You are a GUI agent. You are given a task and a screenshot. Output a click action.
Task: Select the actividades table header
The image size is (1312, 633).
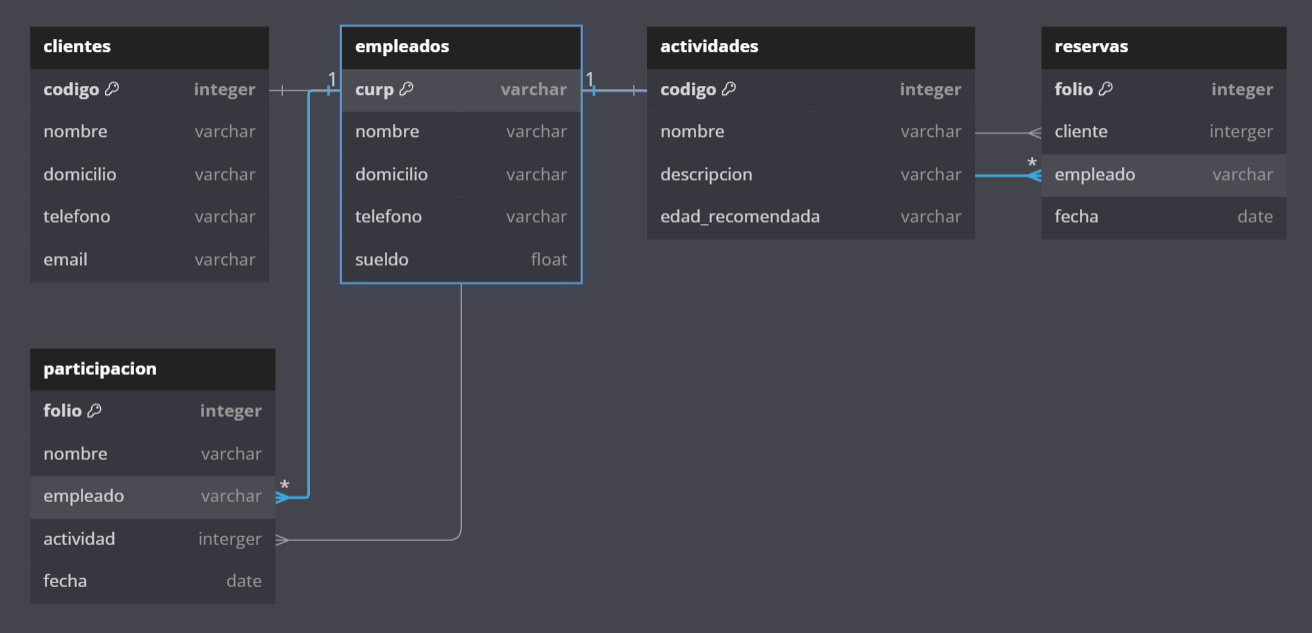[810, 47]
